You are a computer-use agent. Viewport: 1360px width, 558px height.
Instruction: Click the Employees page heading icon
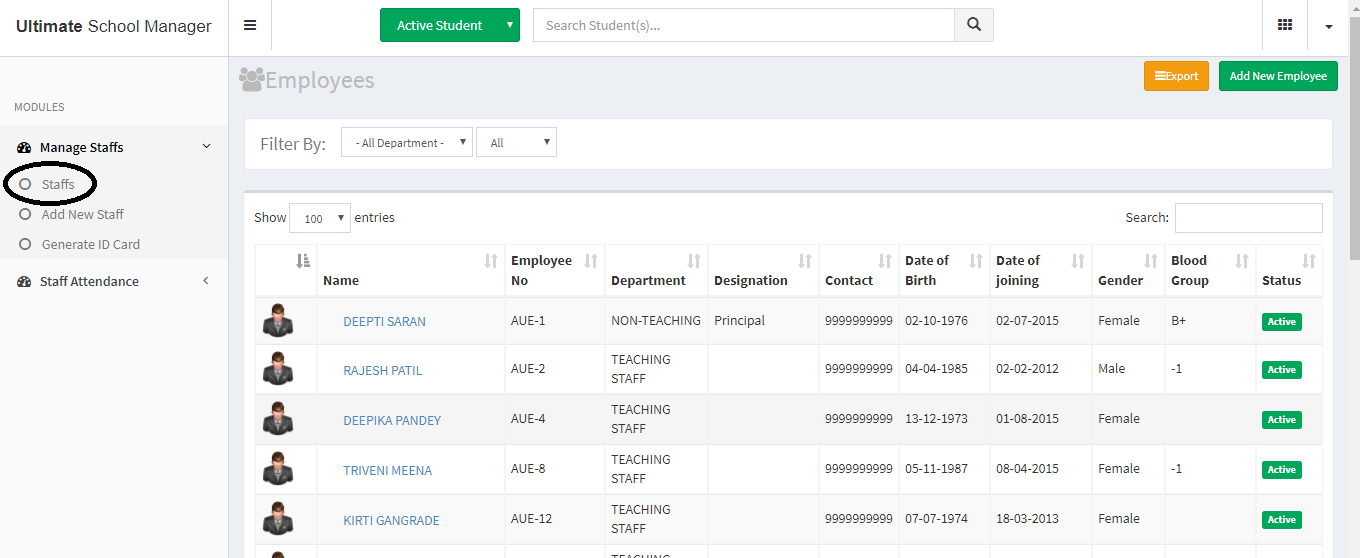(x=251, y=79)
